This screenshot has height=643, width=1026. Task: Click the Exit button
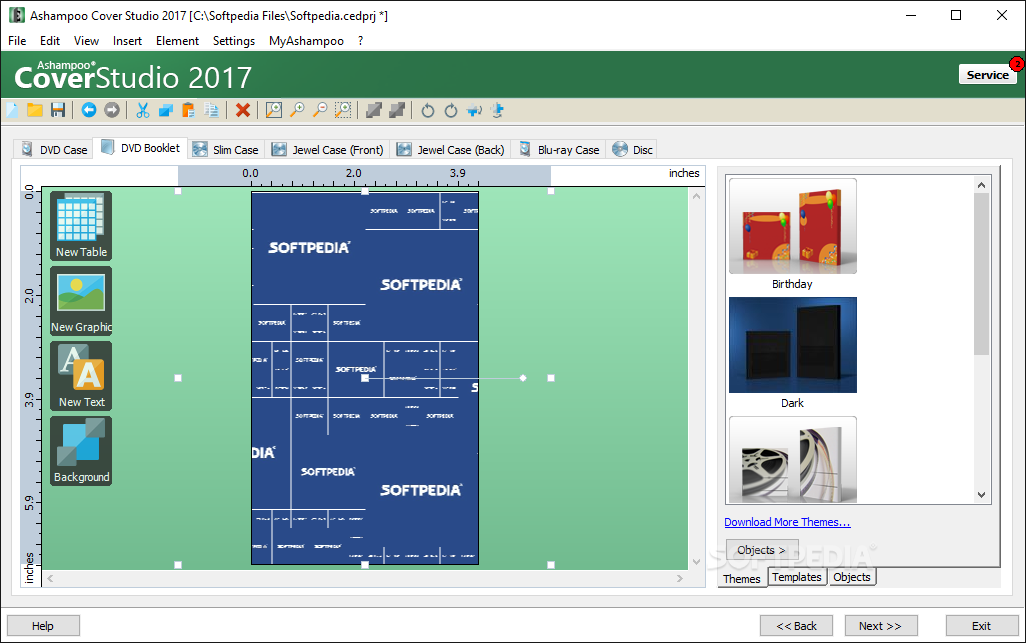tap(982, 626)
